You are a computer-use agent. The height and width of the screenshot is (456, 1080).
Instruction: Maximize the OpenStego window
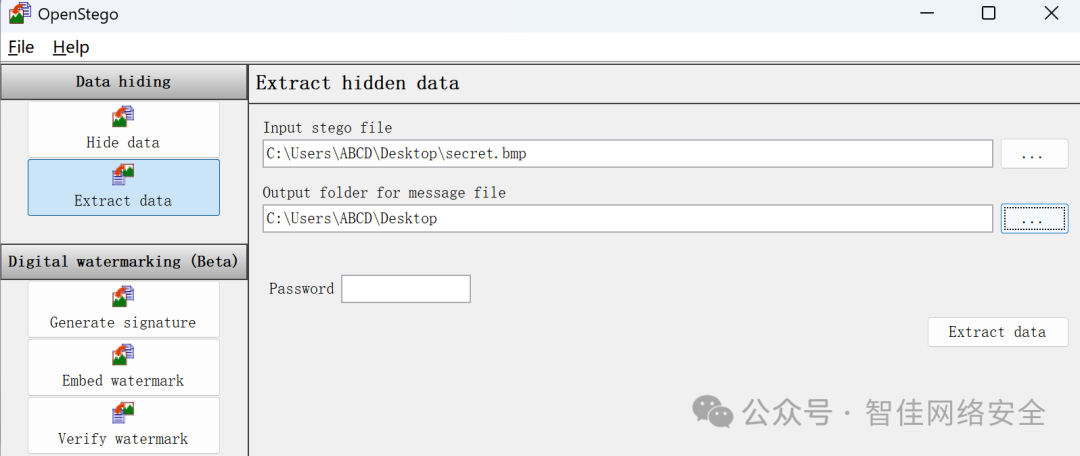point(988,14)
